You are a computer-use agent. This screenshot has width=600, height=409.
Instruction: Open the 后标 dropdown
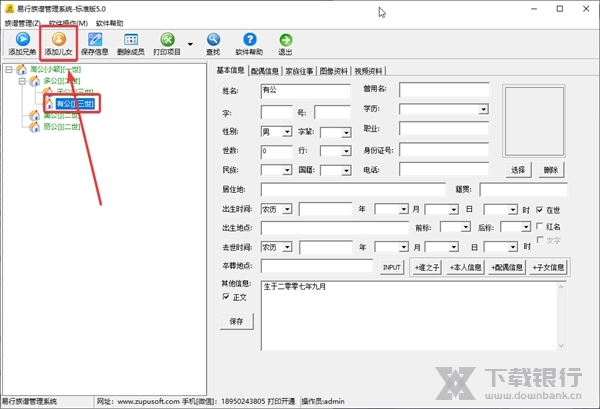526,227
